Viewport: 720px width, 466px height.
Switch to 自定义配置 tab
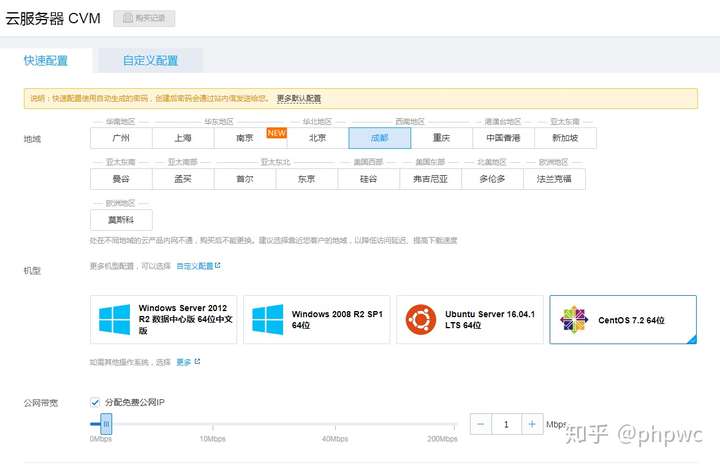(150, 61)
